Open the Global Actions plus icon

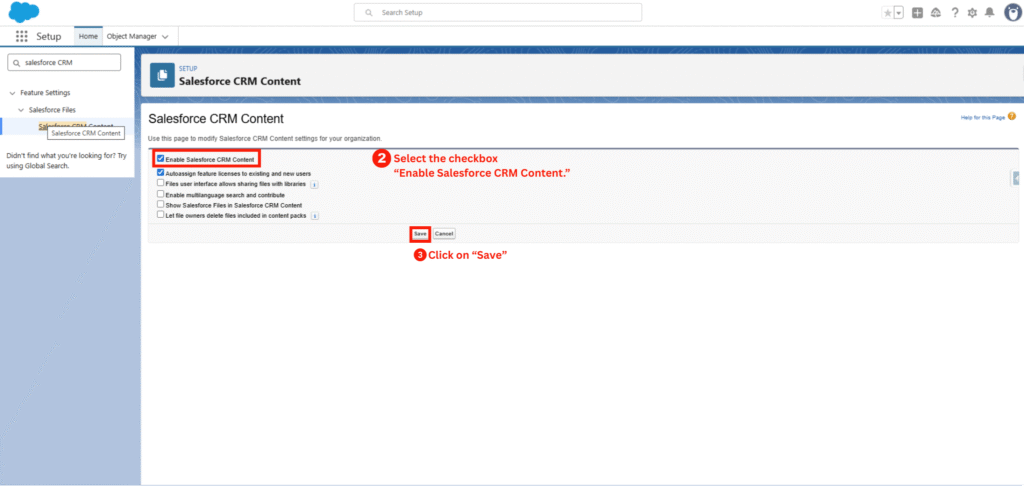coord(918,13)
